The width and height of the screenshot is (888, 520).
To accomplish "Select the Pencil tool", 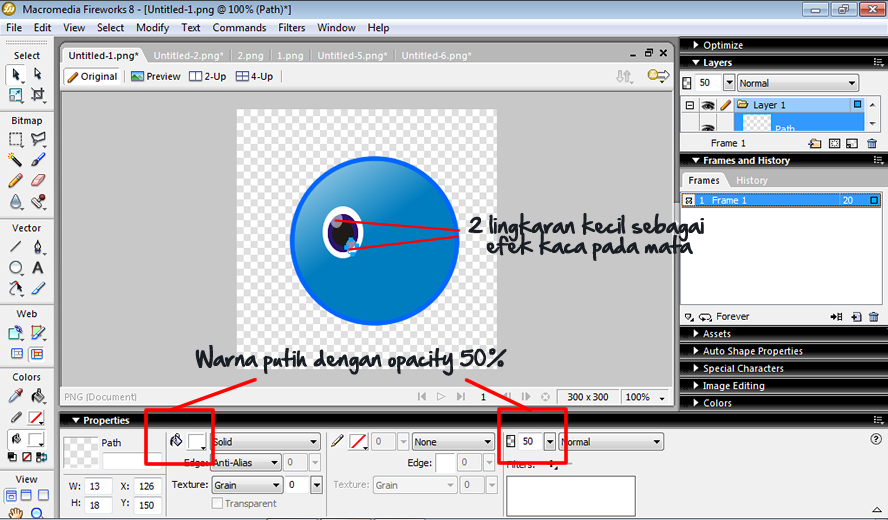I will [16, 181].
